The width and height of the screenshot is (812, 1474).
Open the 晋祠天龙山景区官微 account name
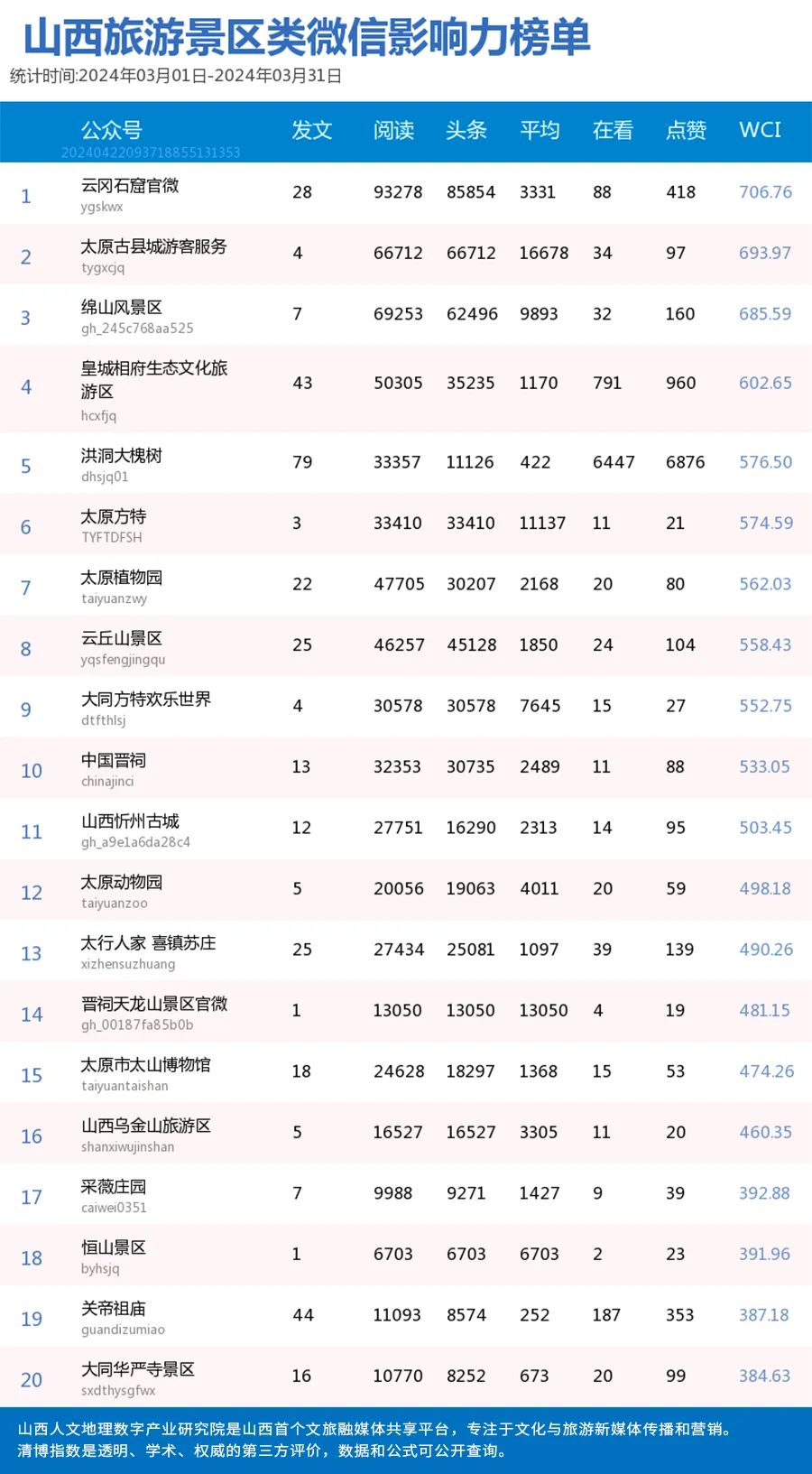click(x=154, y=1004)
